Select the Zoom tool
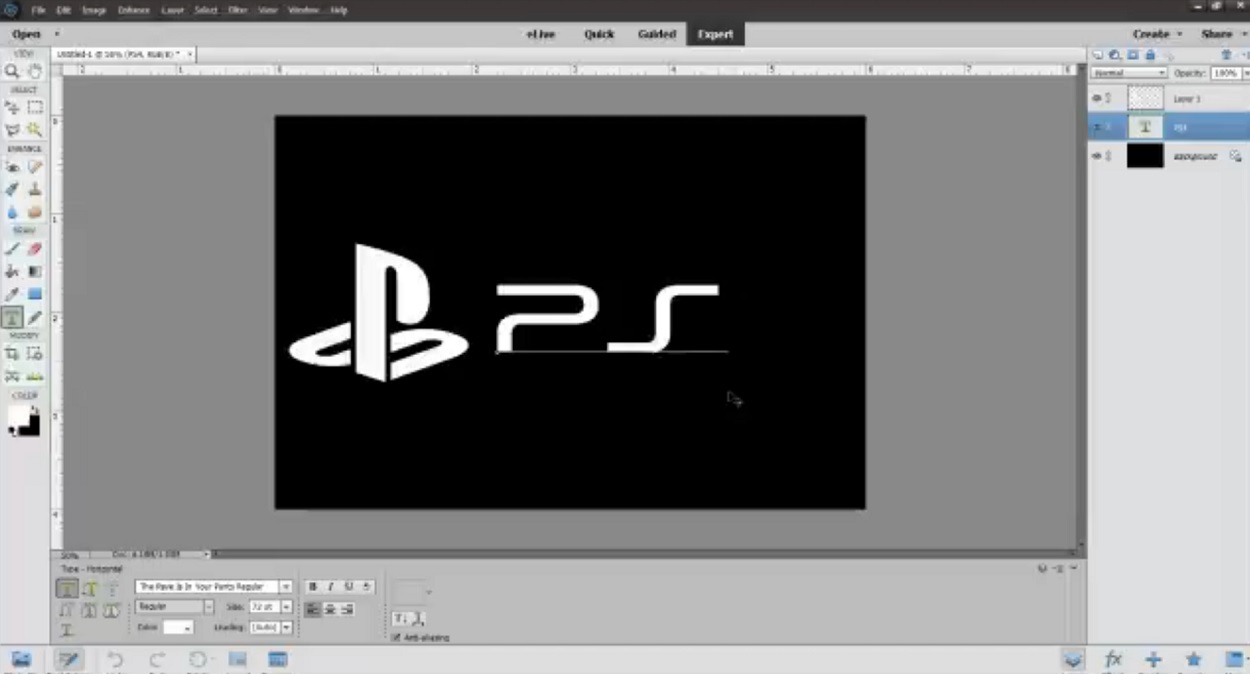The height and width of the screenshot is (674, 1250). pyautogui.click(x=12, y=72)
